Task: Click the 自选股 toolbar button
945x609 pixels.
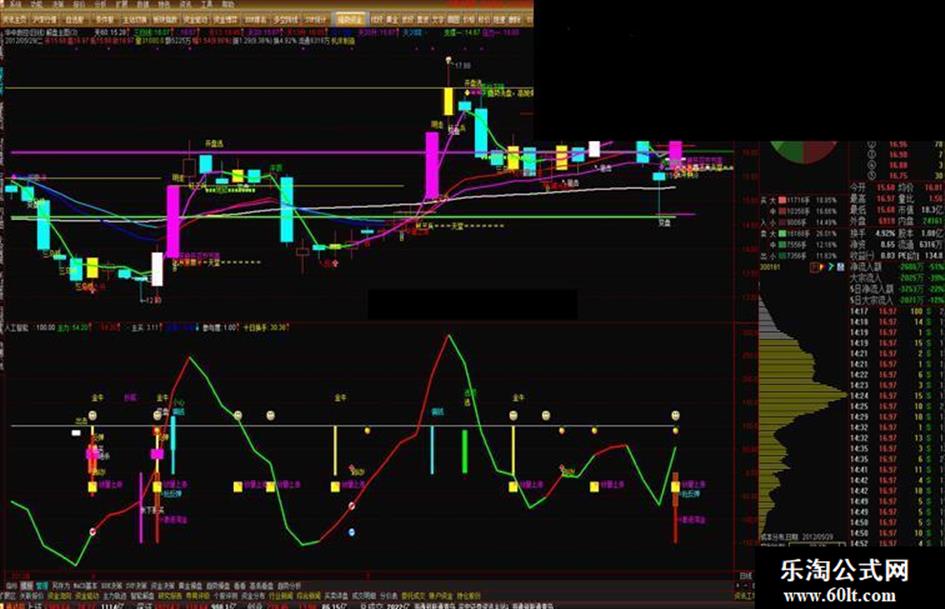Action: coord(74,20)
